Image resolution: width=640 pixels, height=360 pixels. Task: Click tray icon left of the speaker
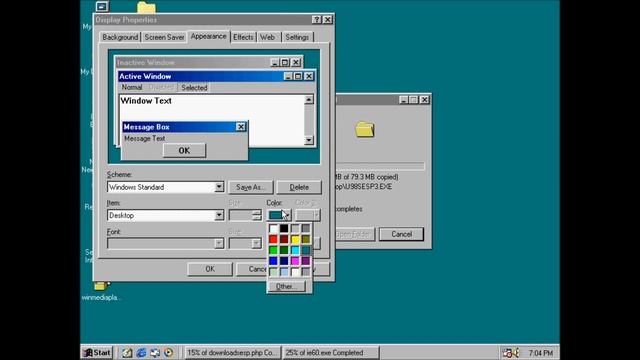pos(507,353)
